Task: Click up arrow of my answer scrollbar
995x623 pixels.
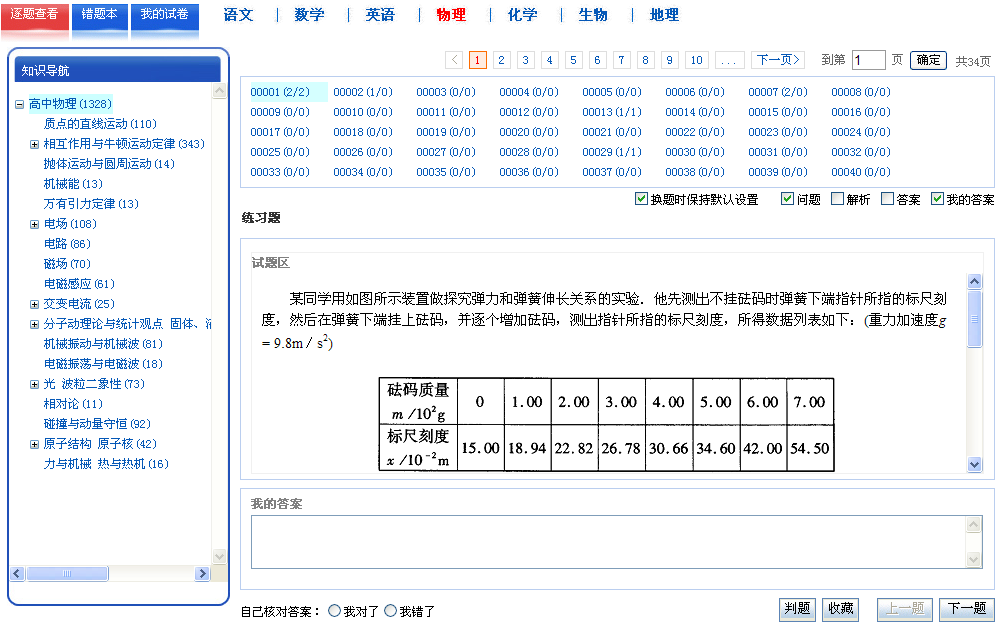Action: point(973,524)
